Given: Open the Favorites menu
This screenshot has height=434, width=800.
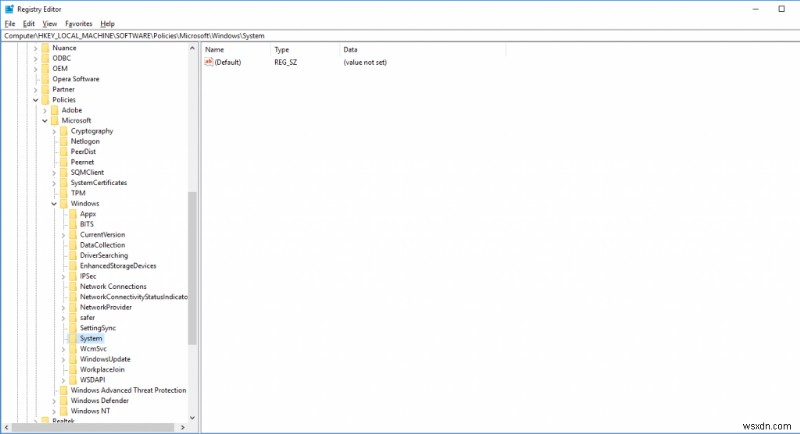Looking at the screenshot, I should pyautogui.click(x=79, y=23).
